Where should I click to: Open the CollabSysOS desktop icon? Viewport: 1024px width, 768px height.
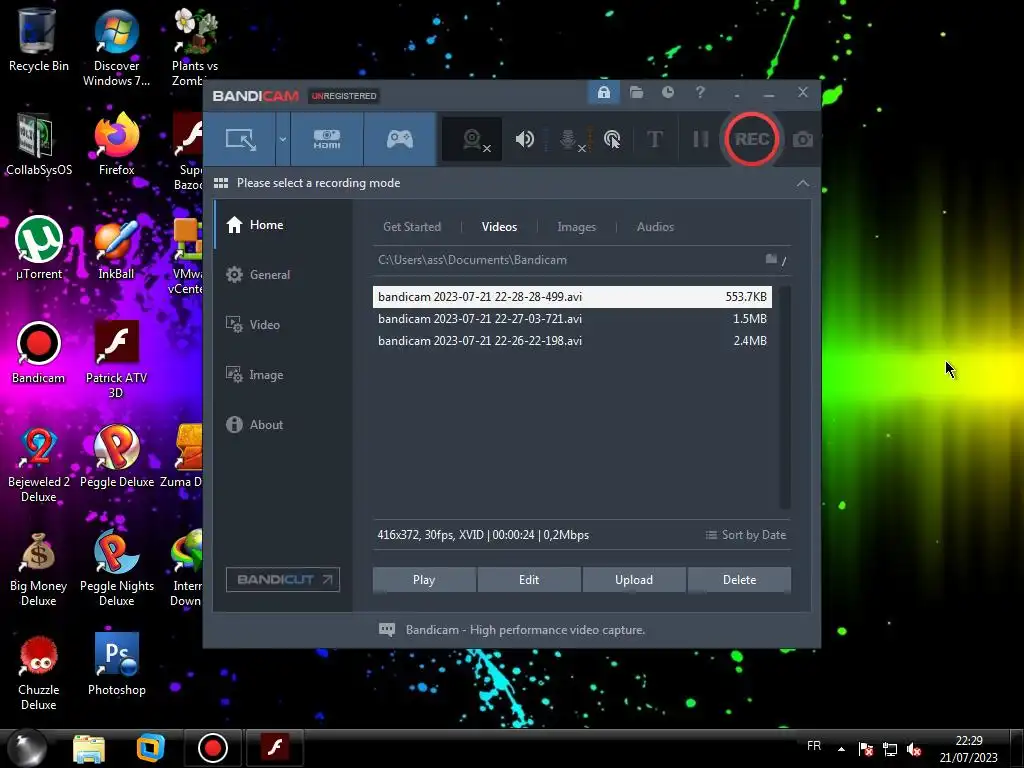pyautogui.click(x=39, y=145)
